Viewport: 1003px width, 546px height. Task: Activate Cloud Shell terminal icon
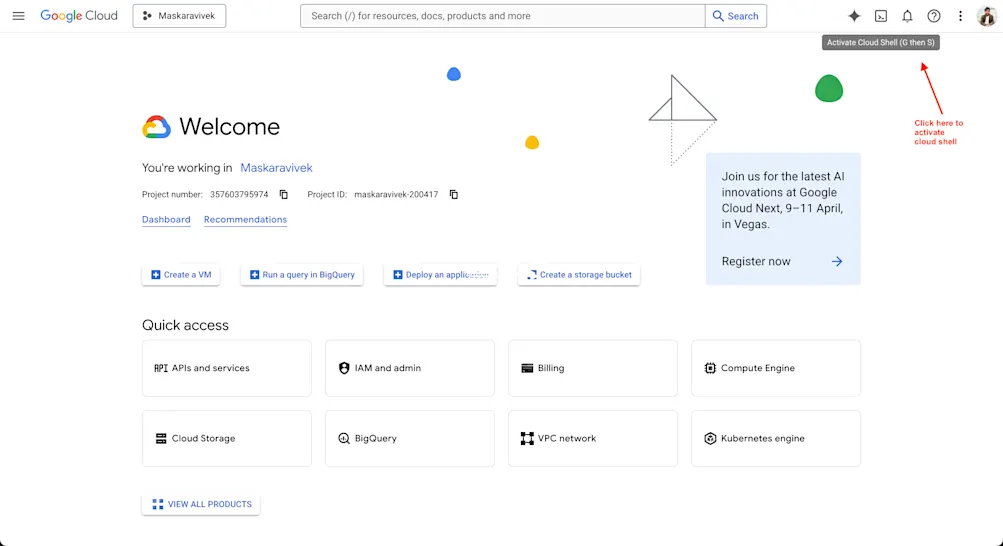click(x=881, y=16)
